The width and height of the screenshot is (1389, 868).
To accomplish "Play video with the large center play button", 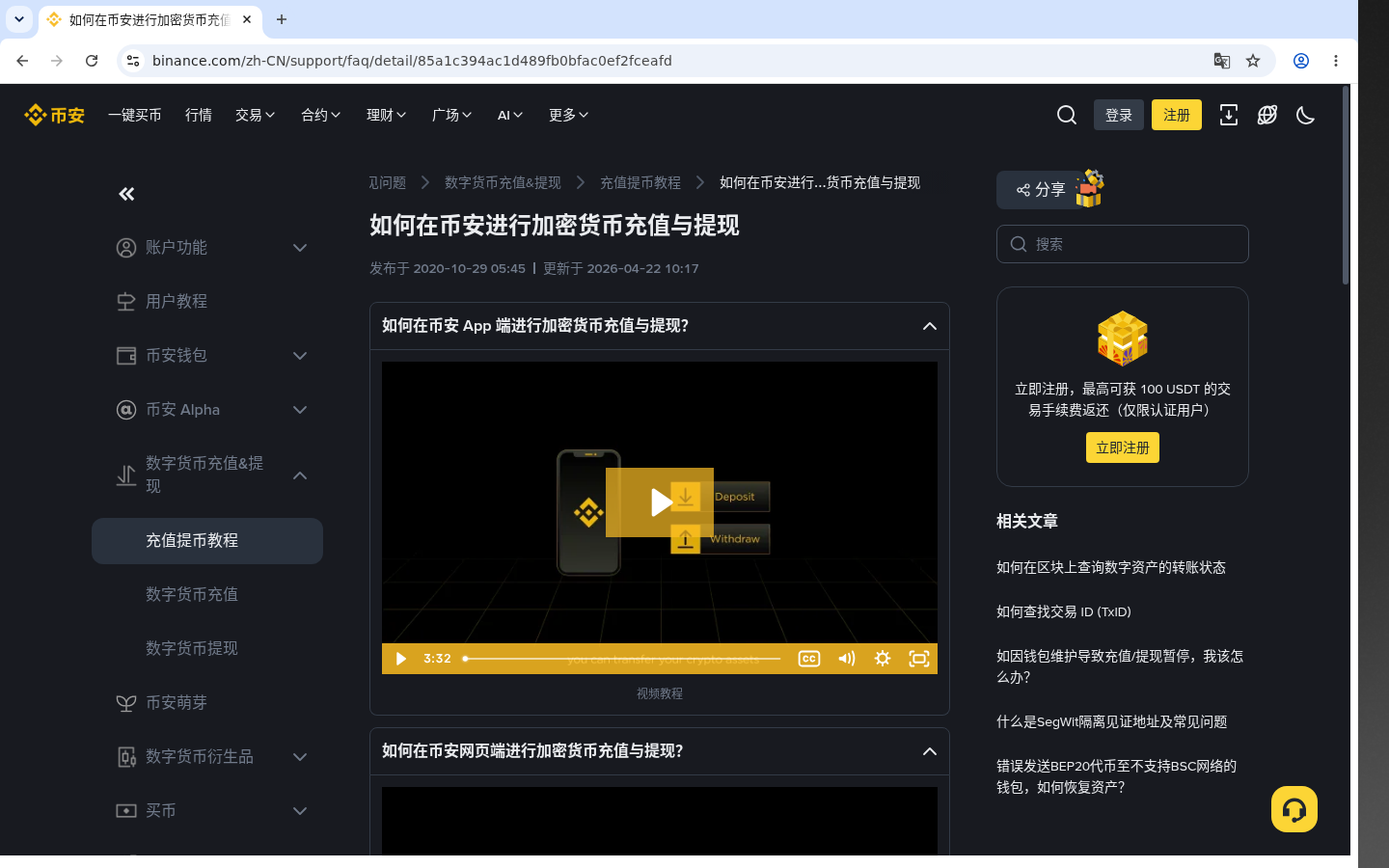I will point(660,502).
